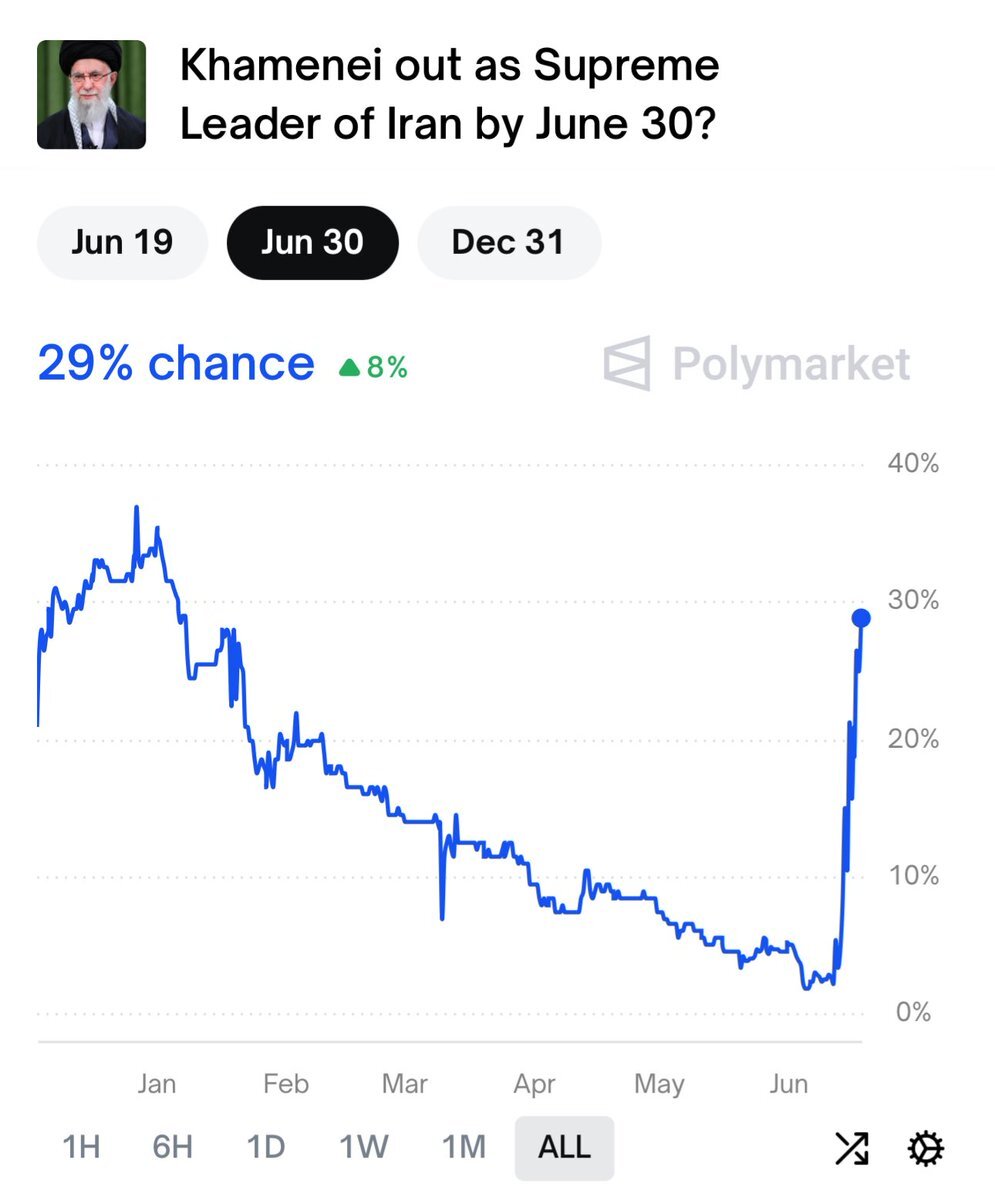Select the ALL time range

click(564, 1147)
